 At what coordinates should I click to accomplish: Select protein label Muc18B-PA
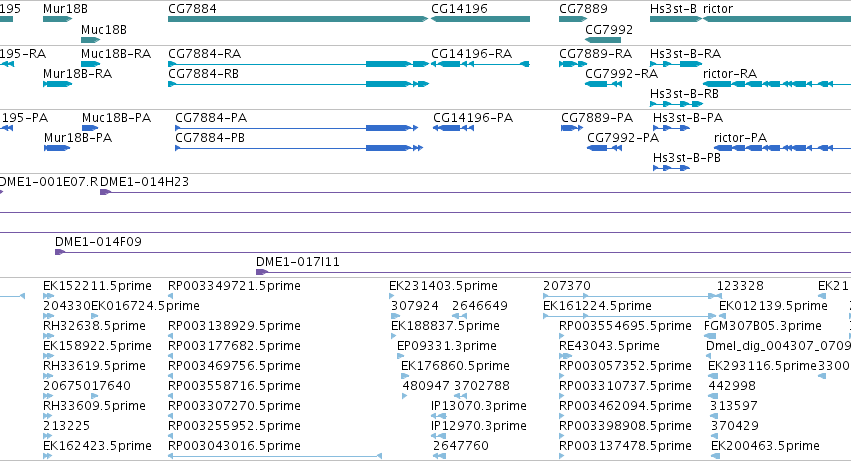116,118
